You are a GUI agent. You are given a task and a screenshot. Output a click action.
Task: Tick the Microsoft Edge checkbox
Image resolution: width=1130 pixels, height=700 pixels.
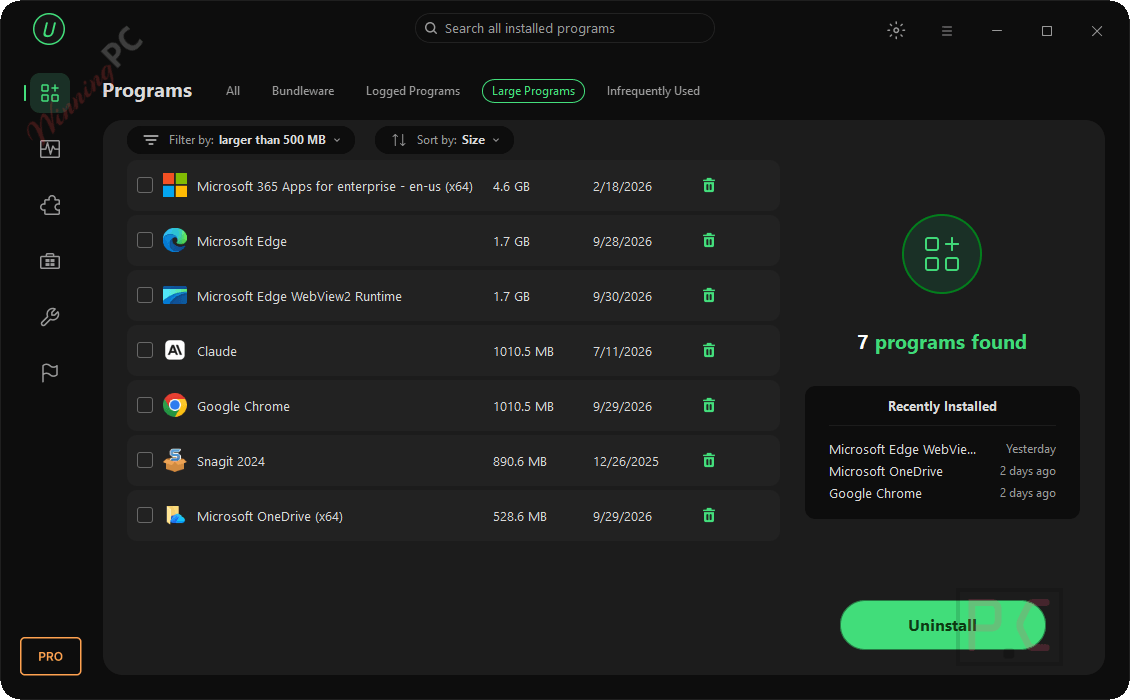pos(145,240)
